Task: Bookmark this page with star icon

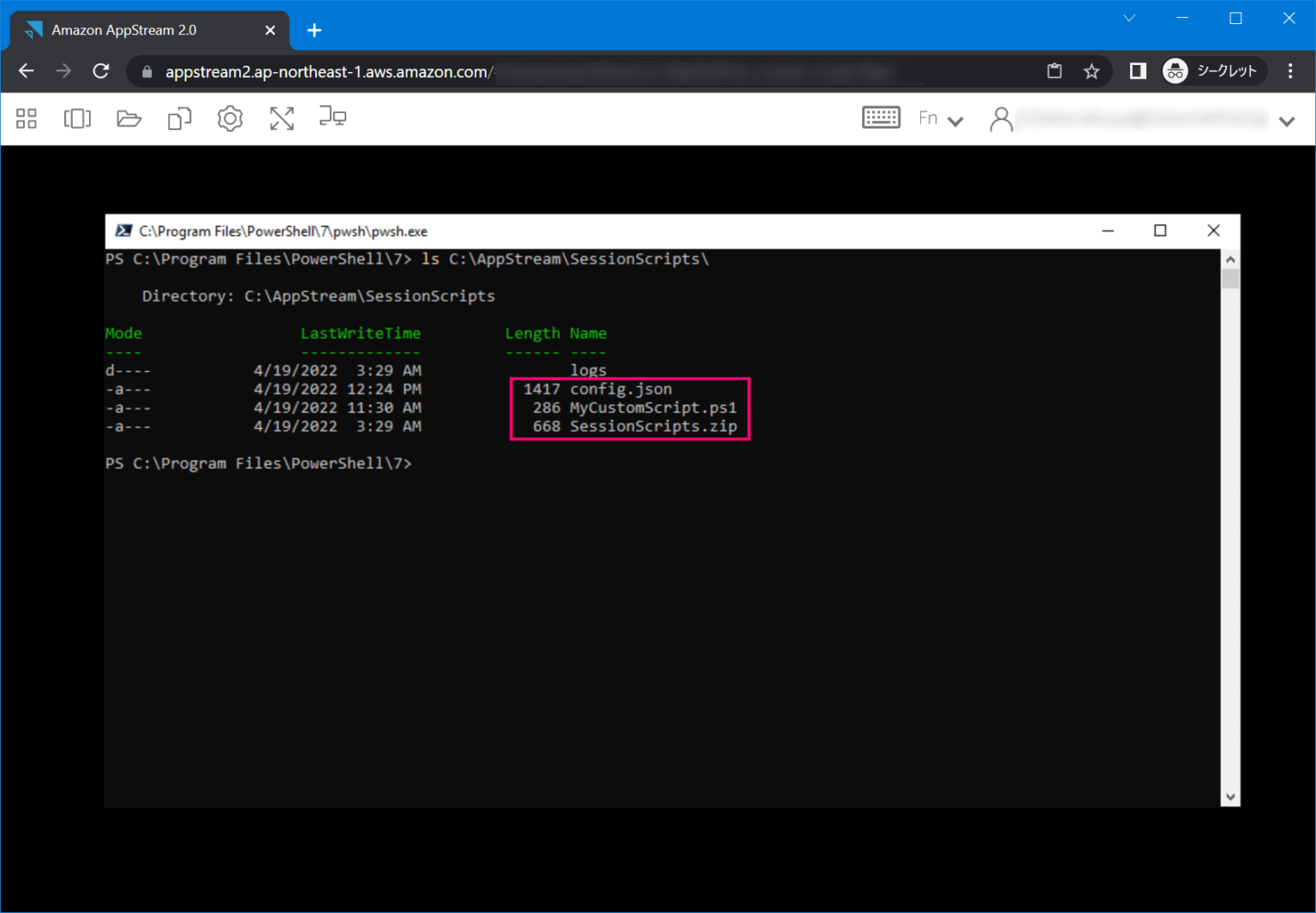Action: pos(1092,71)
